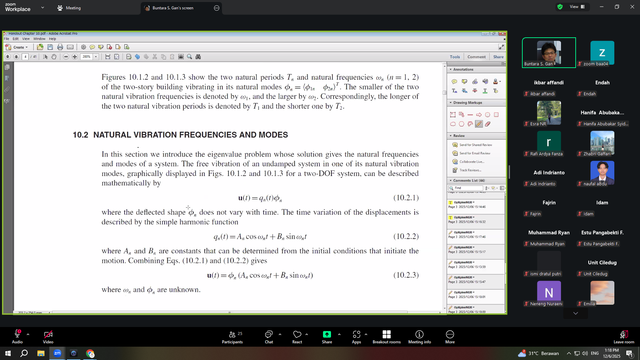Open Windows Start menu
Image resolution: width=640 pixels, height=360 pixels.
point(8,353)
